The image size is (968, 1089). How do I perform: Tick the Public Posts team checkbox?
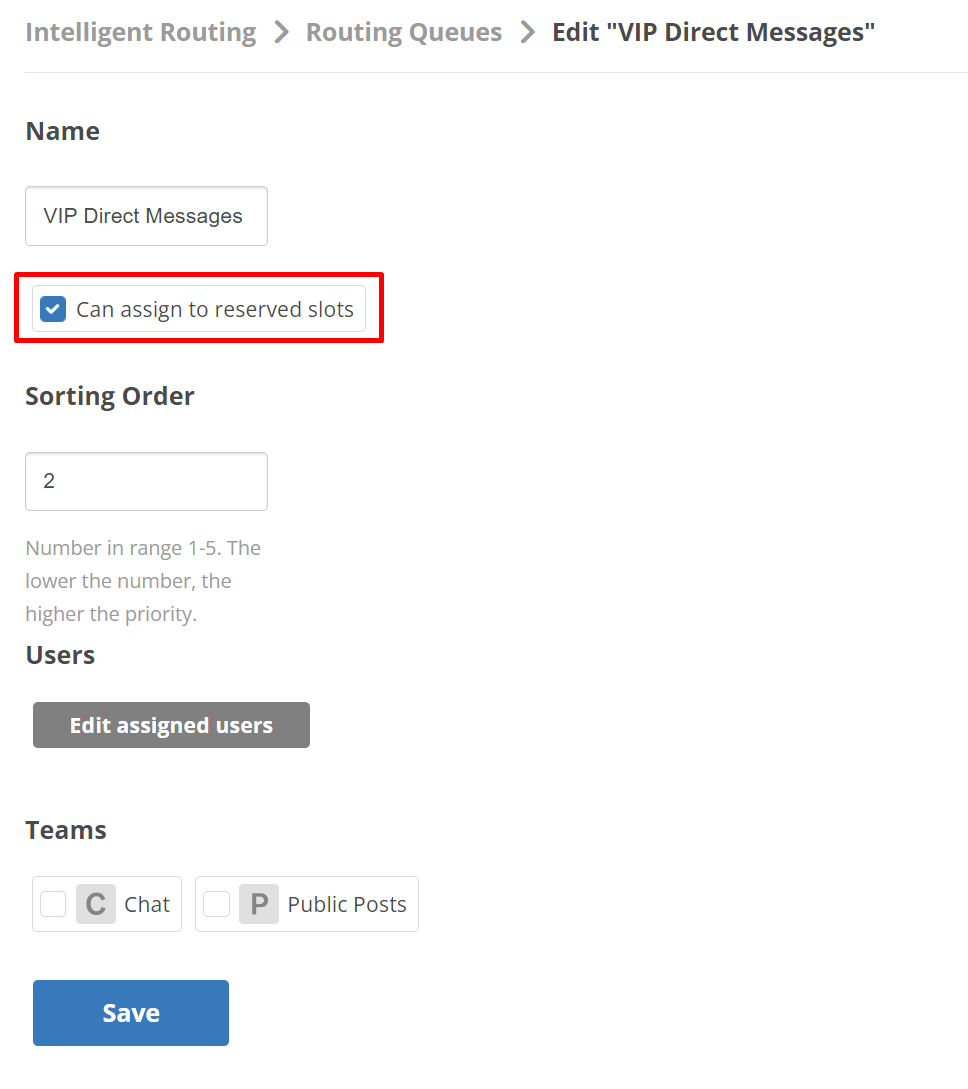(217, 904)
